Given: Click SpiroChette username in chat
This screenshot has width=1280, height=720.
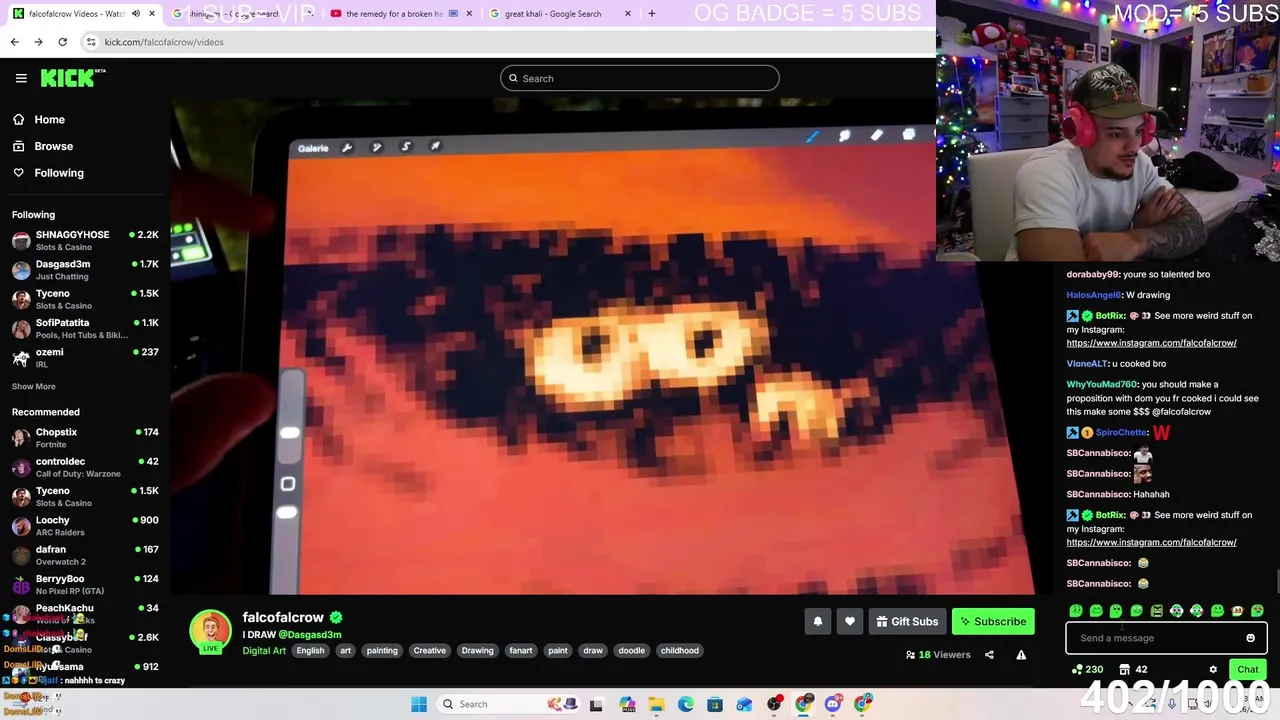Looking at the screenshot, I should [x=1121, y=432].
